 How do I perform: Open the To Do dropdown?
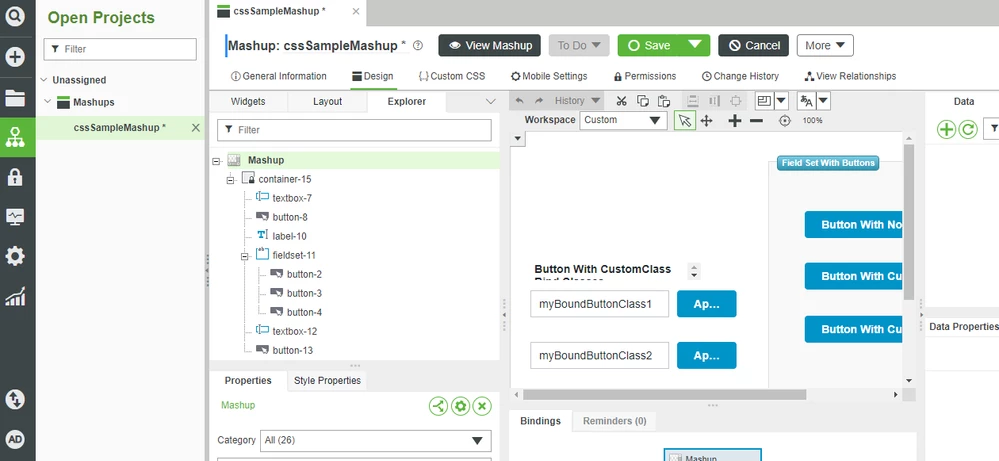[579, 45]
